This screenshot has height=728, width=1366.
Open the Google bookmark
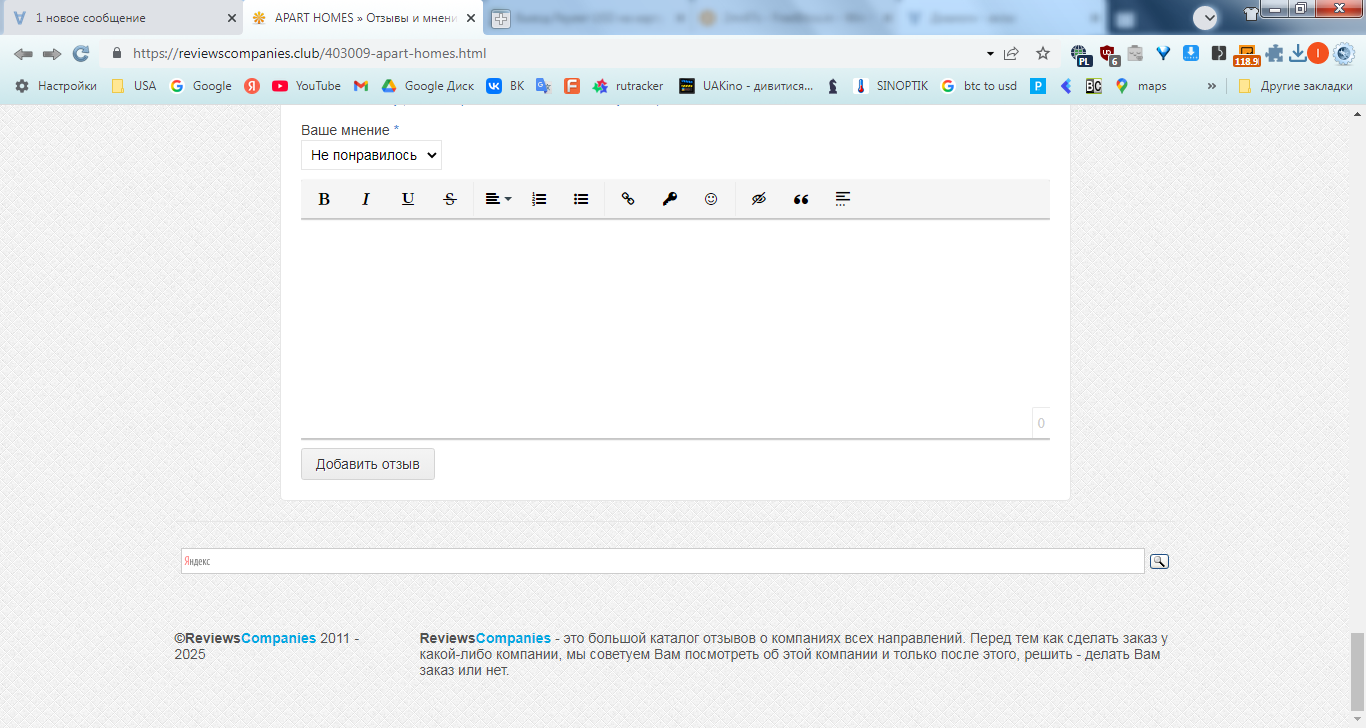pyautogui.click(x=201, y=86)
